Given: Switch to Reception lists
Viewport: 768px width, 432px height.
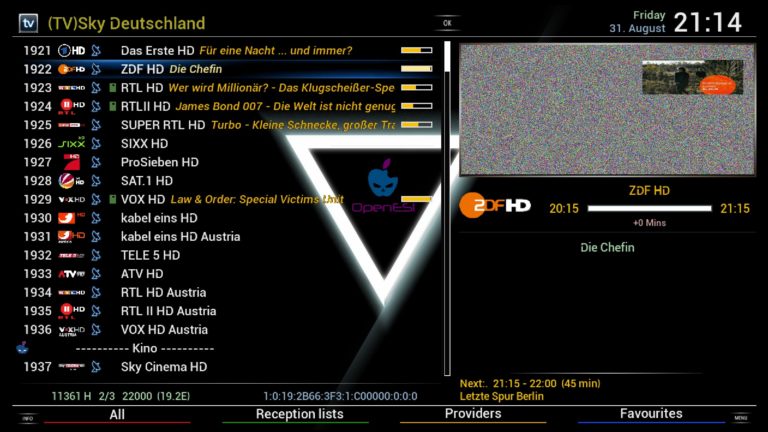Looking at the screenshot, I should pyautogui.click(x=299, y=414).
